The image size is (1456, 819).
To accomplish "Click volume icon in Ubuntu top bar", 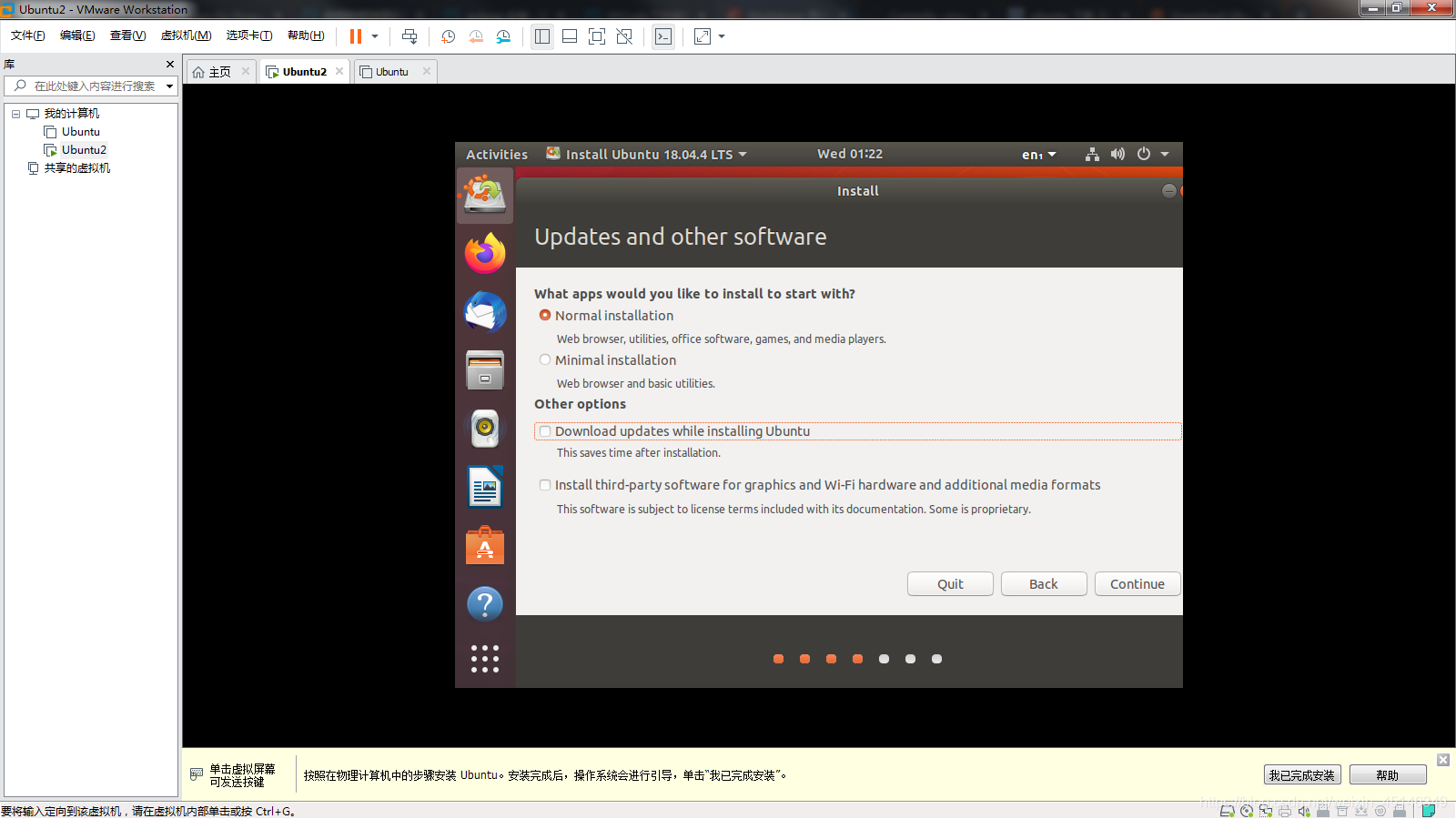I will (x=1117, y=154).
